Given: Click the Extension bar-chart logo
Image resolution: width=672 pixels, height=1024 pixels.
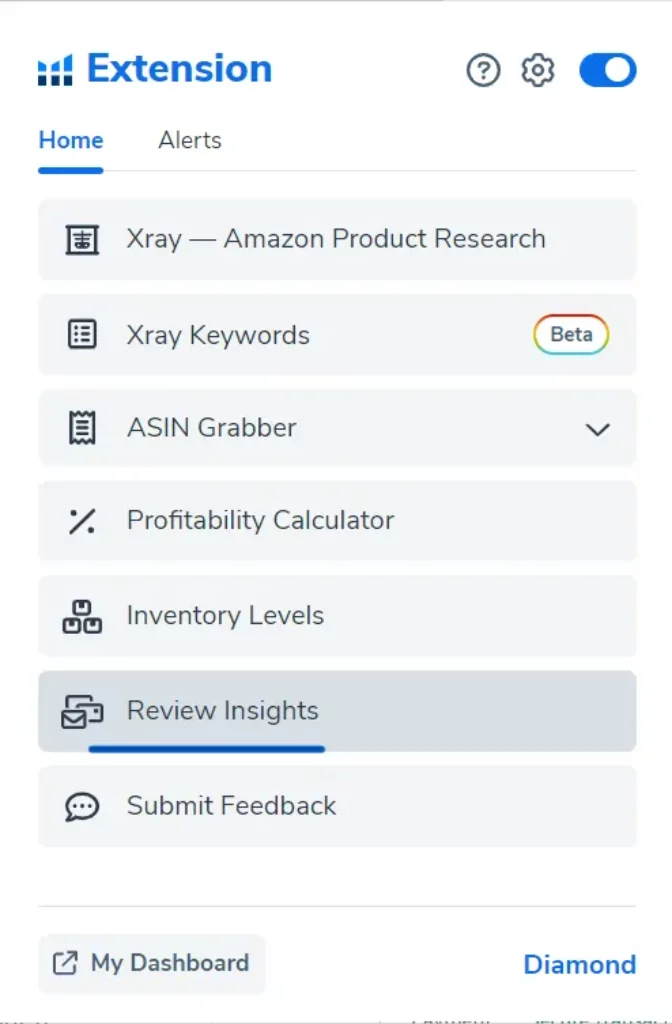Looking at the screenshot, I should (56, 70).
